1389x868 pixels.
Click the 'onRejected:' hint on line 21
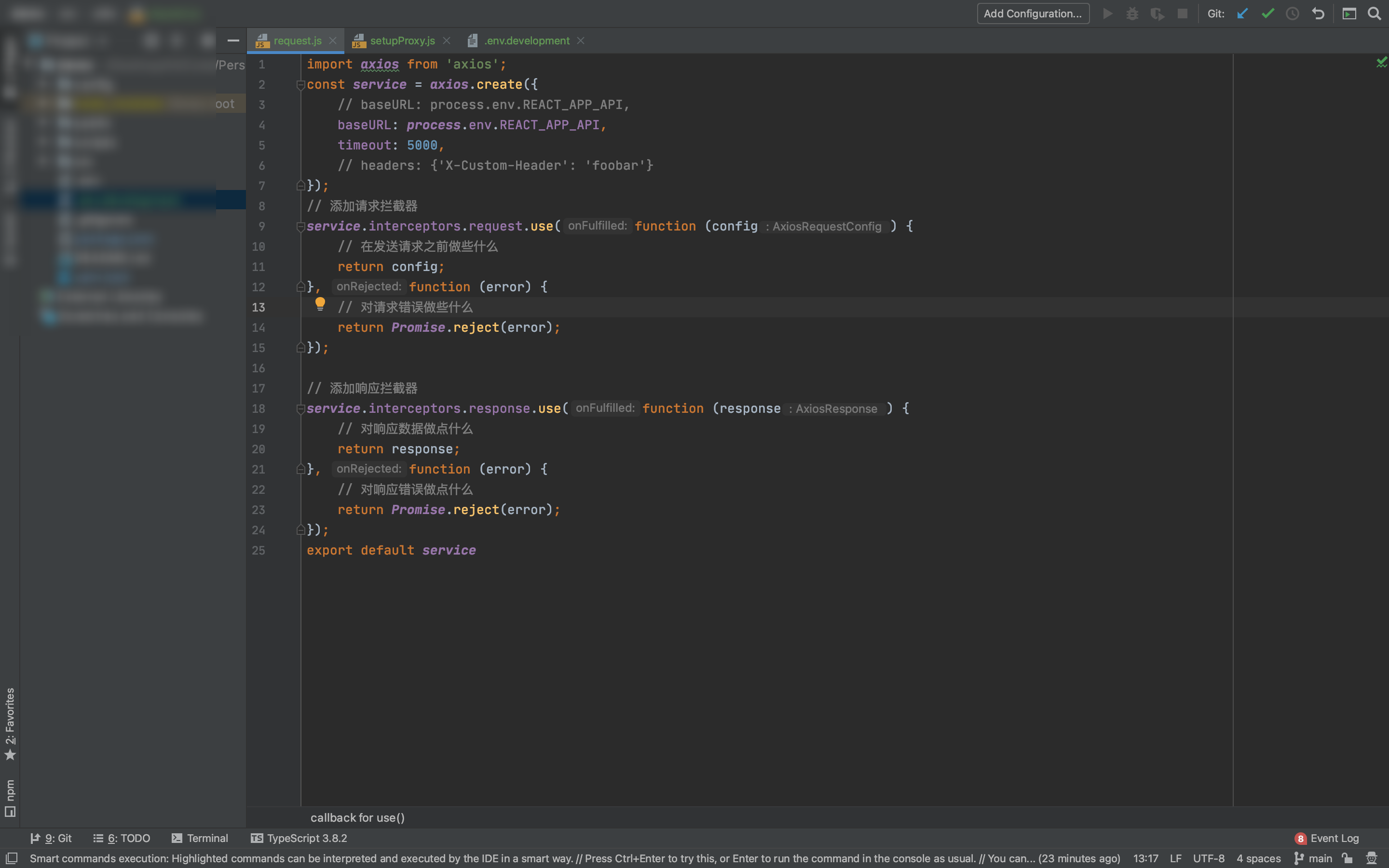[x=368, y=469]
